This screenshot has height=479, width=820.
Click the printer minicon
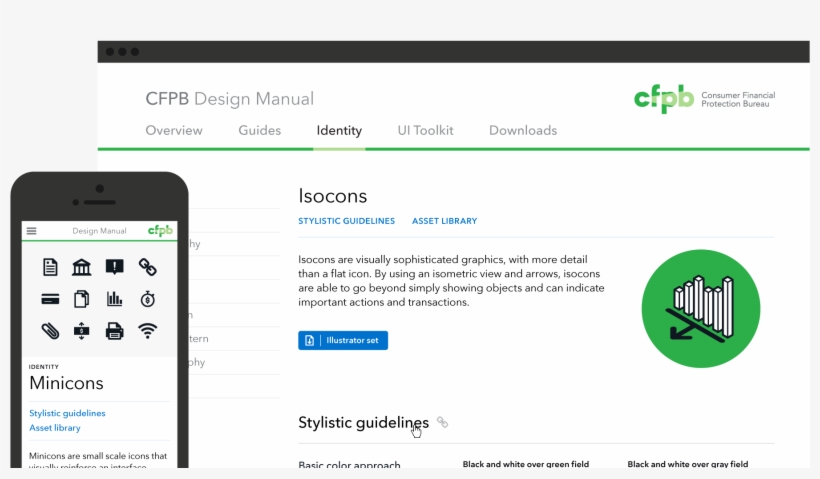click(x=115, y=330)
